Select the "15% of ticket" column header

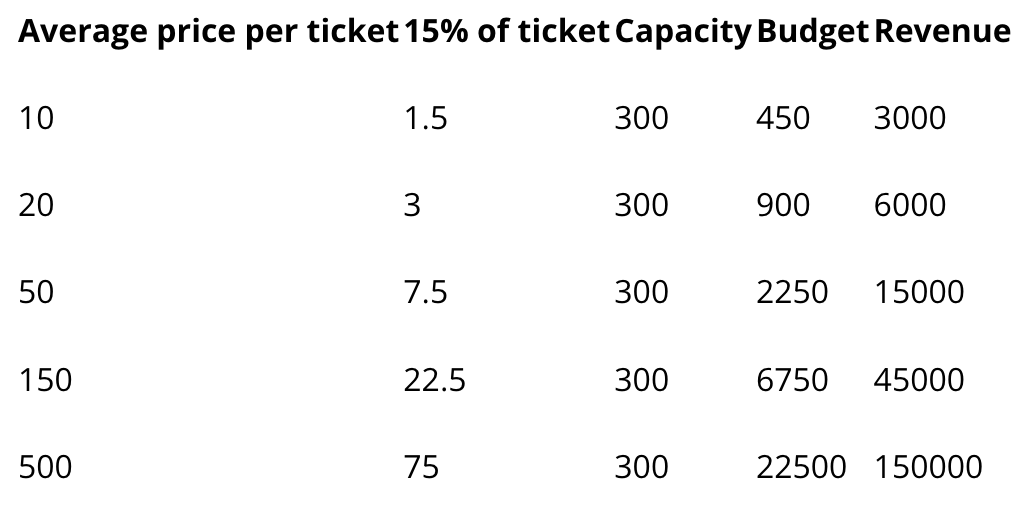507,31
